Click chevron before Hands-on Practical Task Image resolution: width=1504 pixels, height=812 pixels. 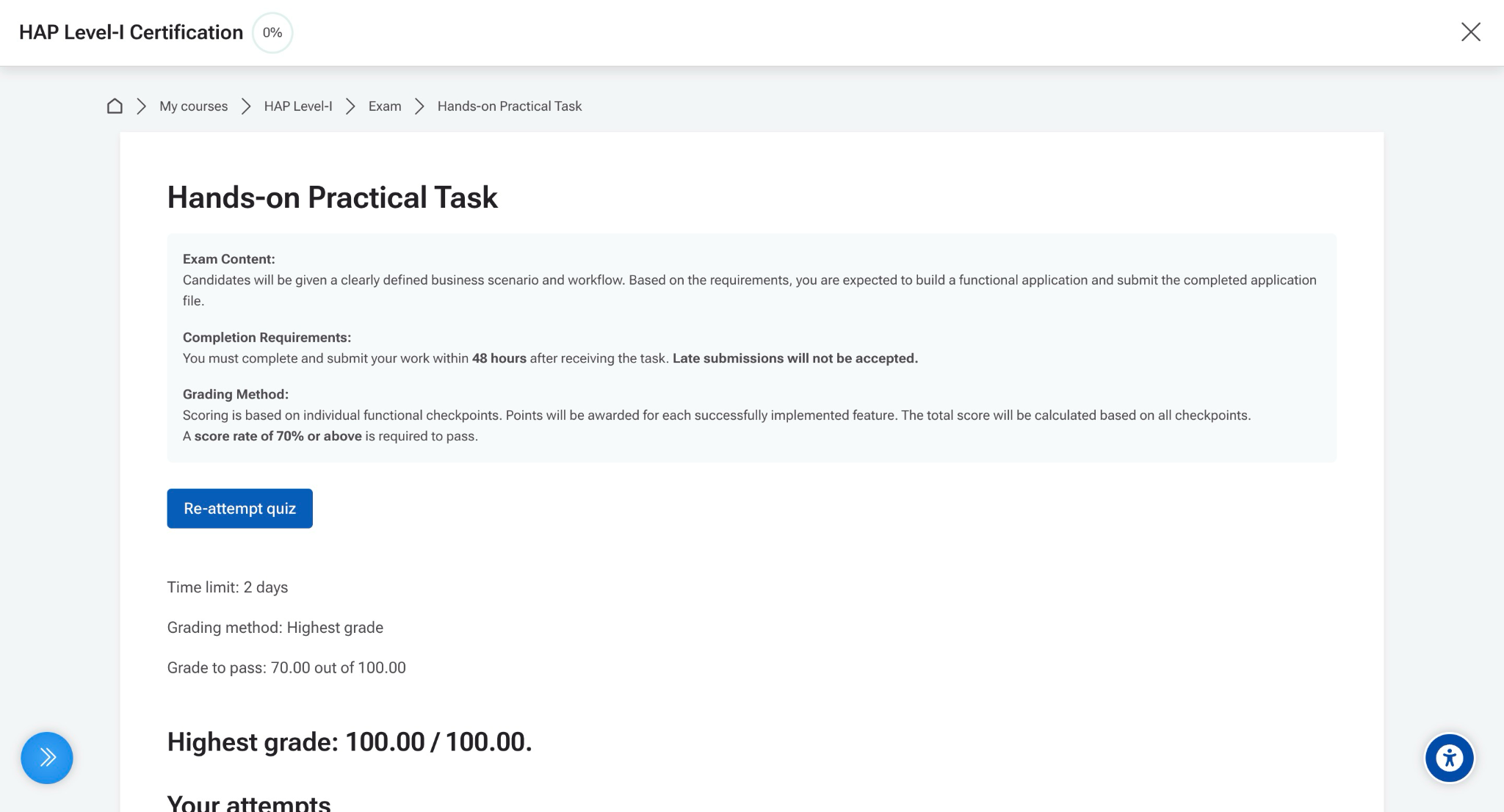coord(419,106)
